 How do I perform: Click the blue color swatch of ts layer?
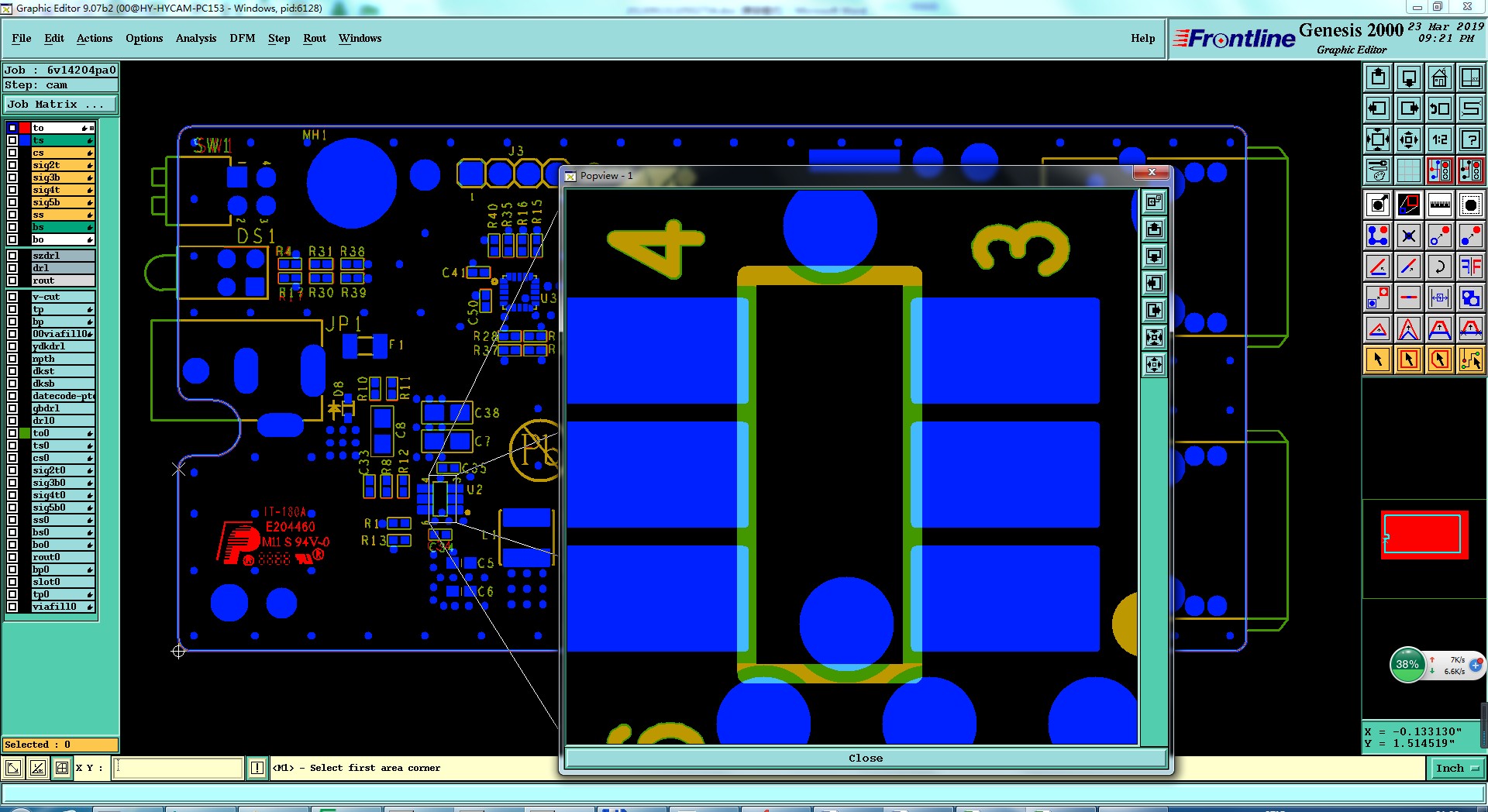25,140
